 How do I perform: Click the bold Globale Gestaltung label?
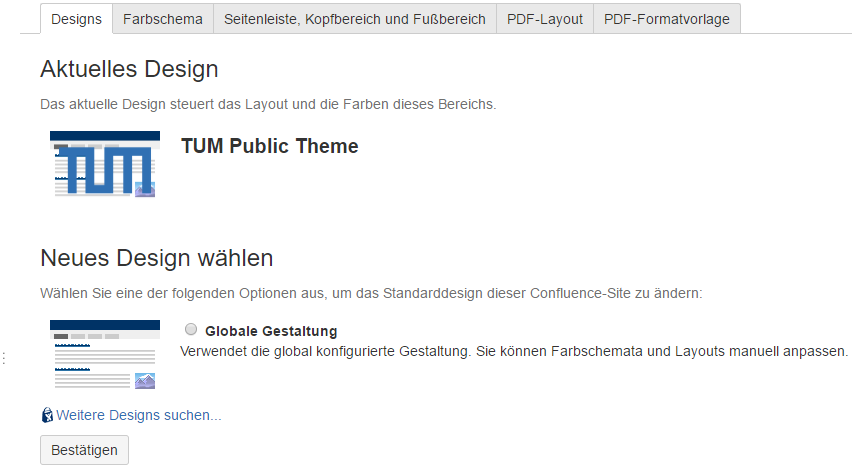point(271,331)
